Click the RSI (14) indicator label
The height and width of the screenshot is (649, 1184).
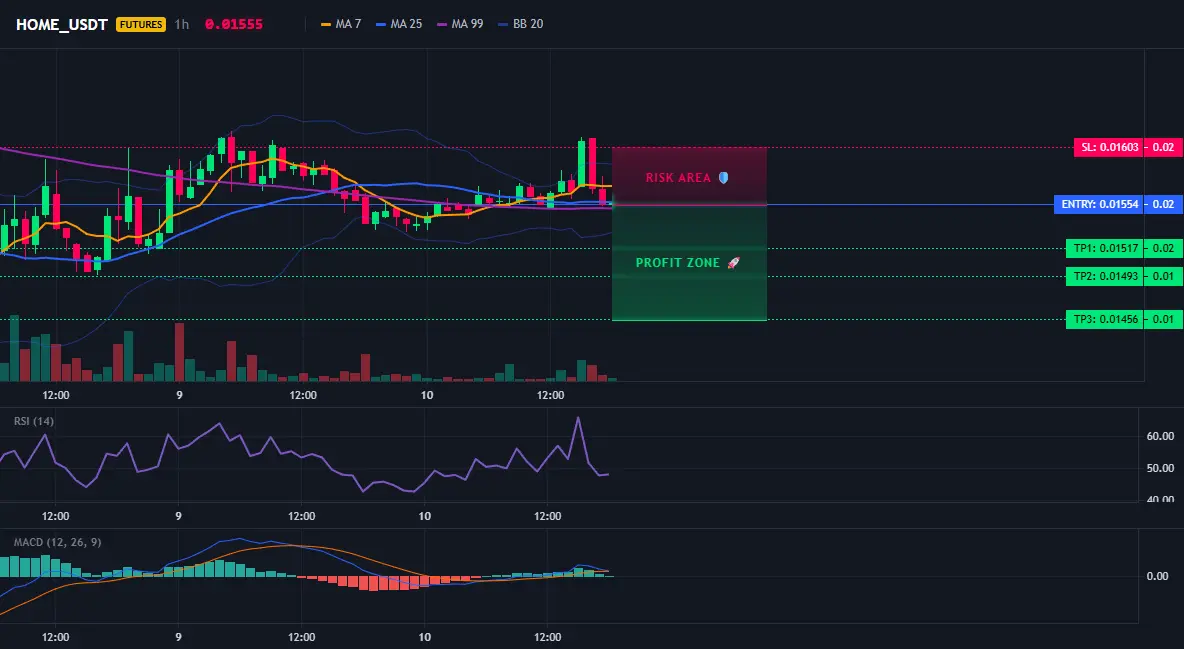point(34,421)
